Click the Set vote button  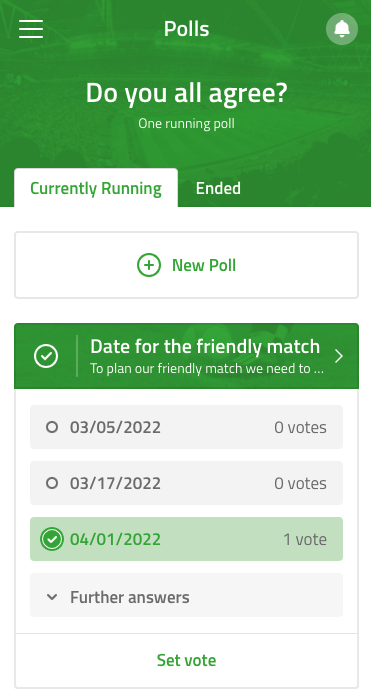[x=186, y=660]
